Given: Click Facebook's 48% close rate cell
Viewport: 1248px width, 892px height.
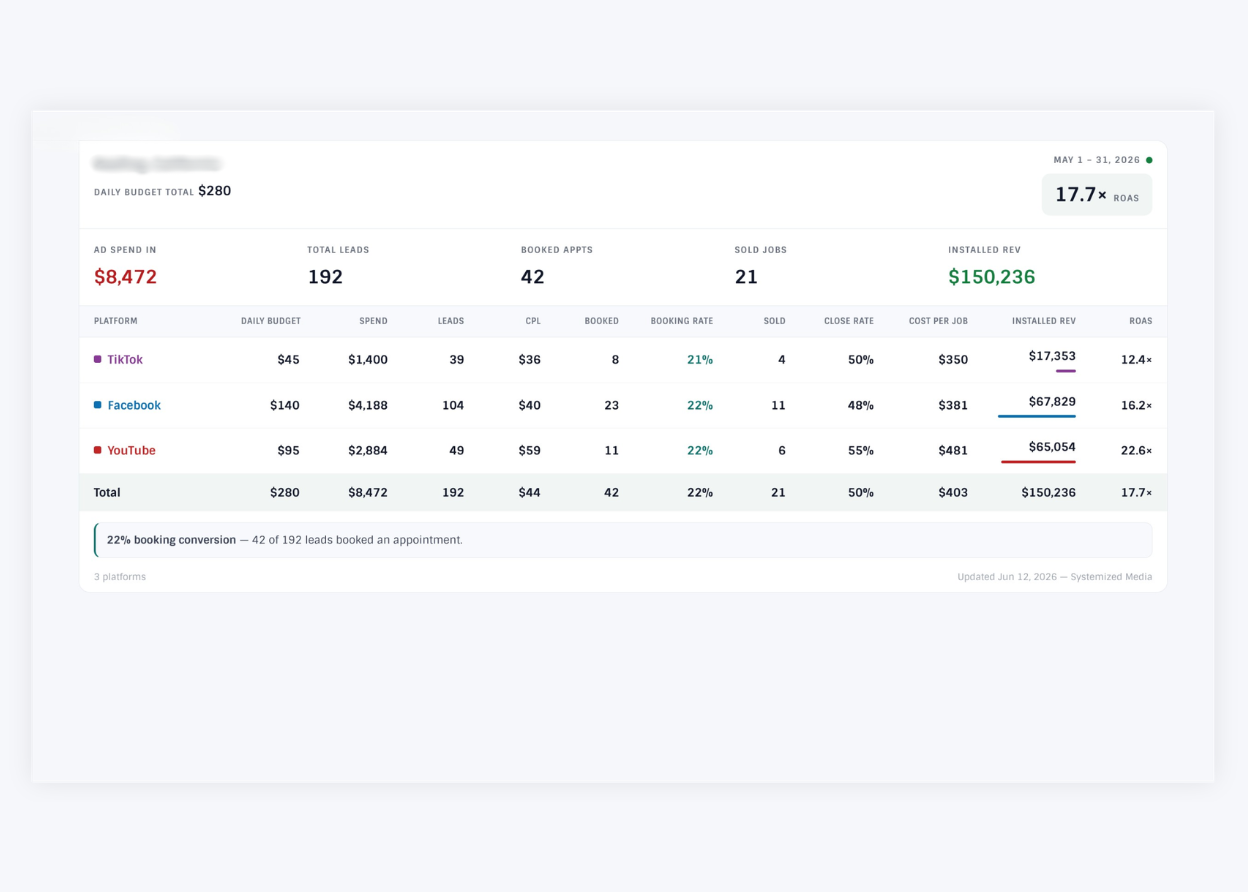Looking at the screenshot, I should [861, 405].
